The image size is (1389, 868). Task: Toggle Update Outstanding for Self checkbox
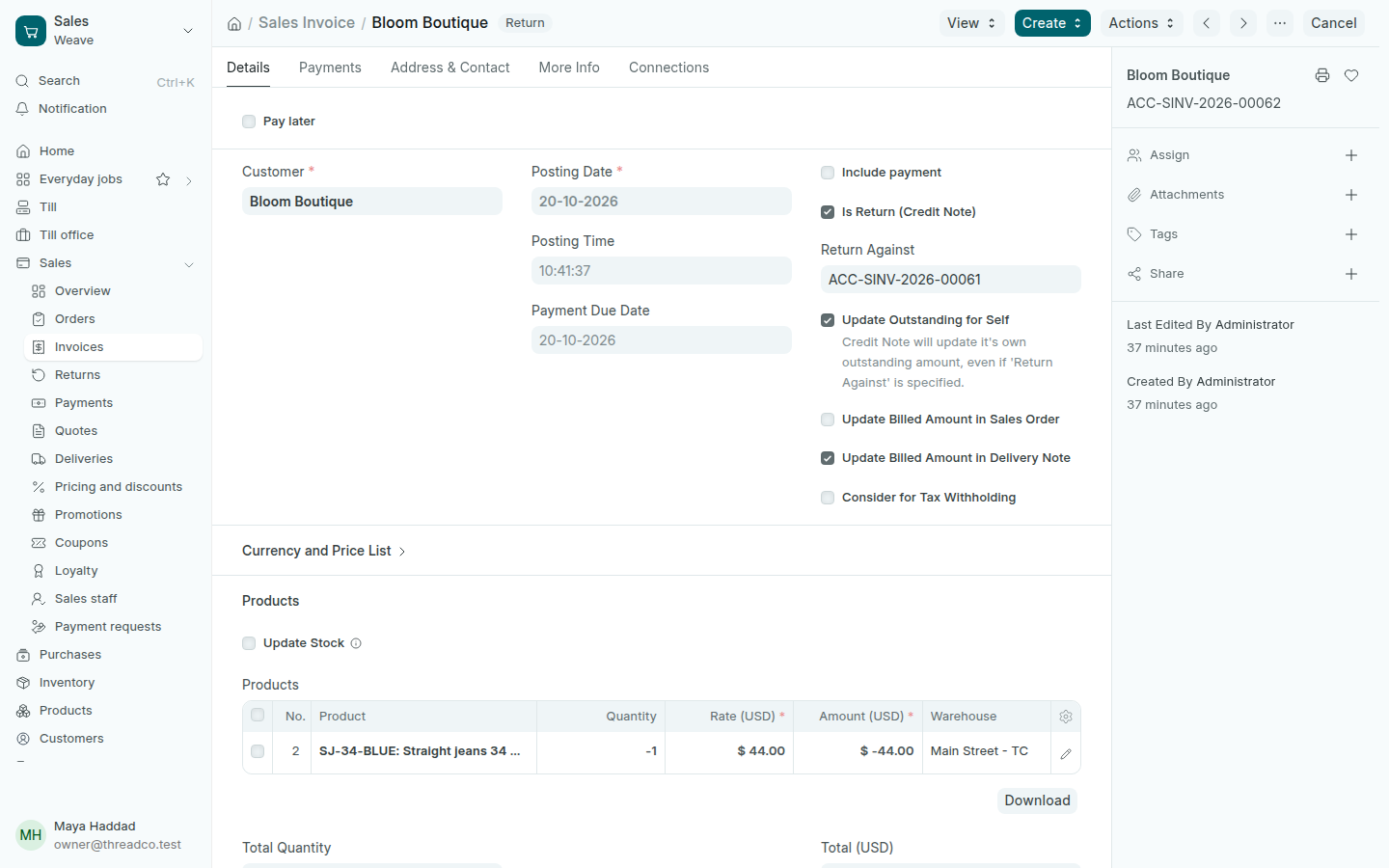(x=828, y=320)
